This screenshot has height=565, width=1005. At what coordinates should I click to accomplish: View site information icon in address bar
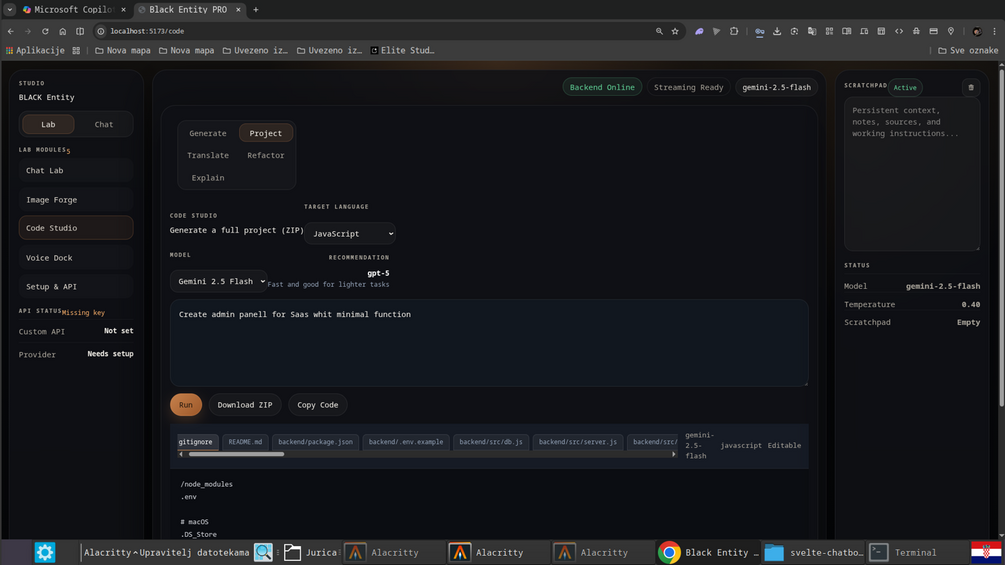(x=101, y=31)
